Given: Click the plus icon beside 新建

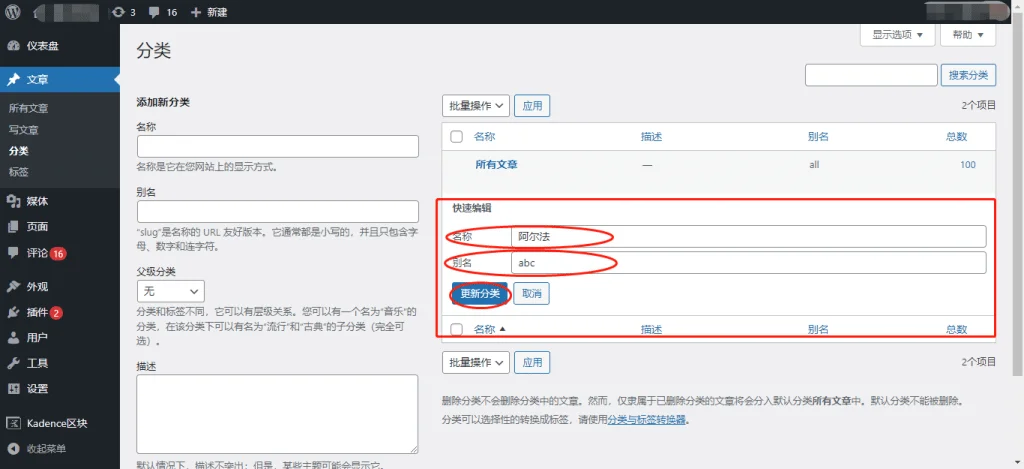Looking at the screenshot, I should pyautogui.click(x=195, y=12).
